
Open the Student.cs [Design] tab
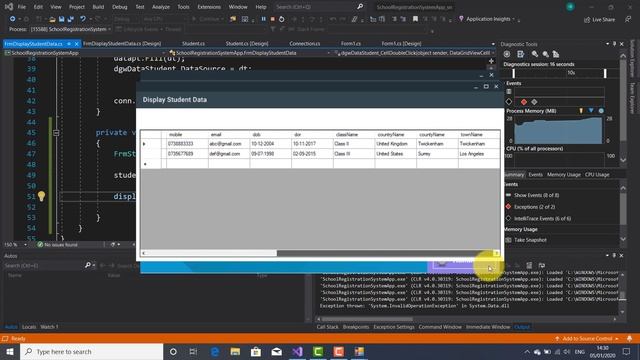coord(247,43)
